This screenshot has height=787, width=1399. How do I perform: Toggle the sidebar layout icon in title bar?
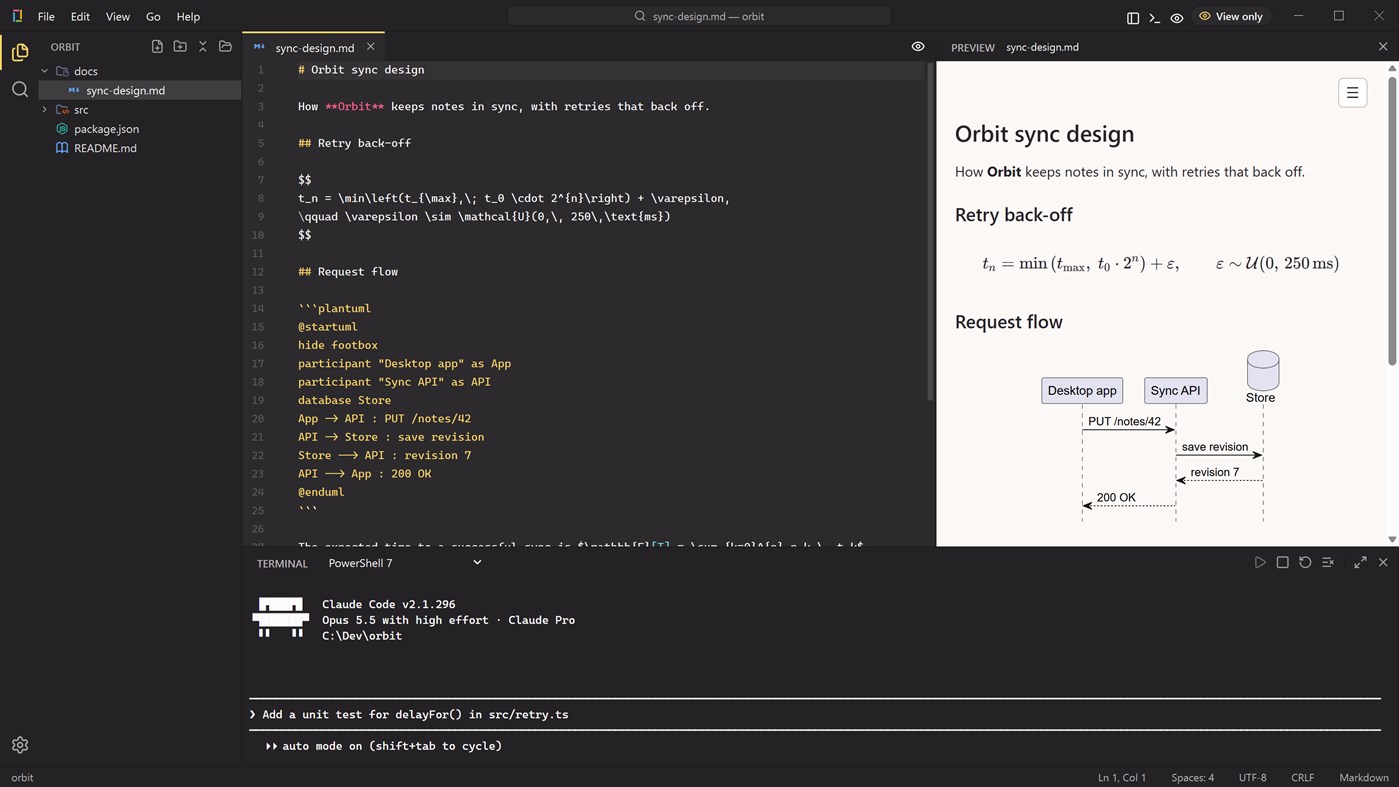(x=1133, y=17)
